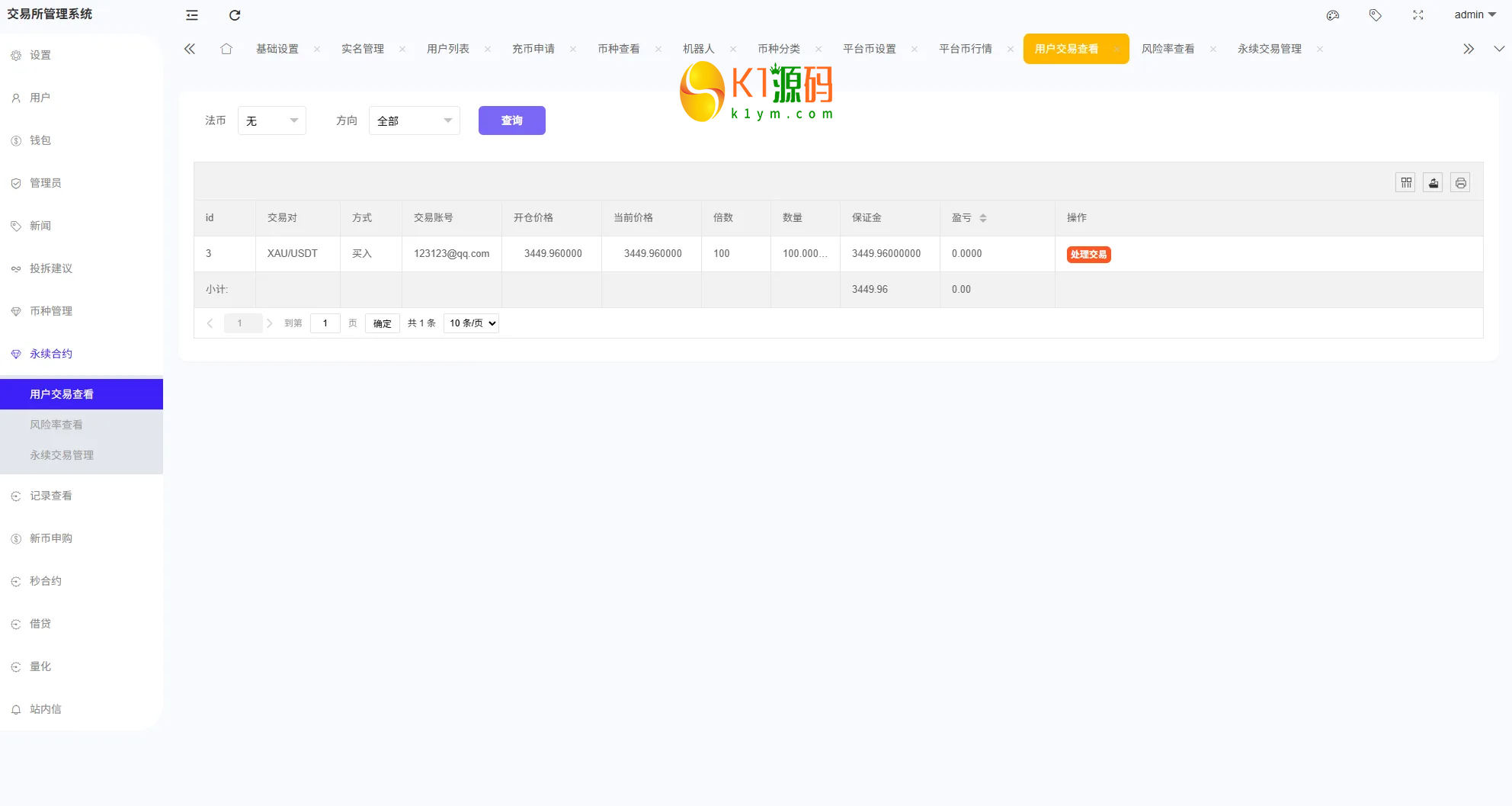The height and width of the screenshot is (806, 1512).
Task: Click the print icon in table toolbar
Action: [x=1461, y=183]
